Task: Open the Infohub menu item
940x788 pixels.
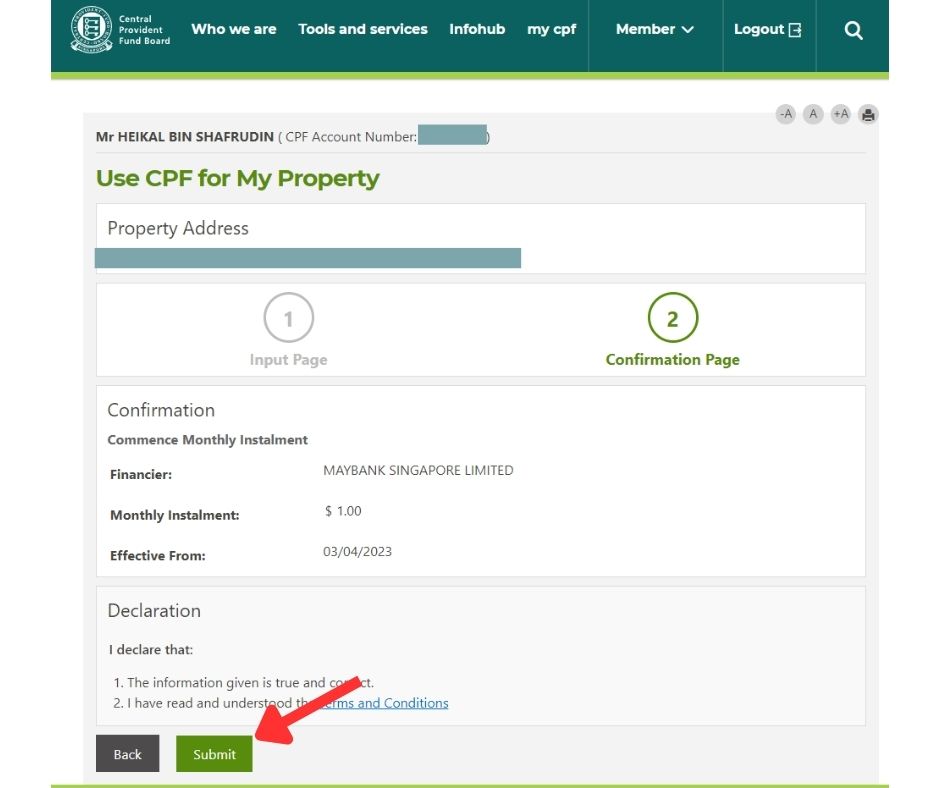Action: click(x=477, y=29)
